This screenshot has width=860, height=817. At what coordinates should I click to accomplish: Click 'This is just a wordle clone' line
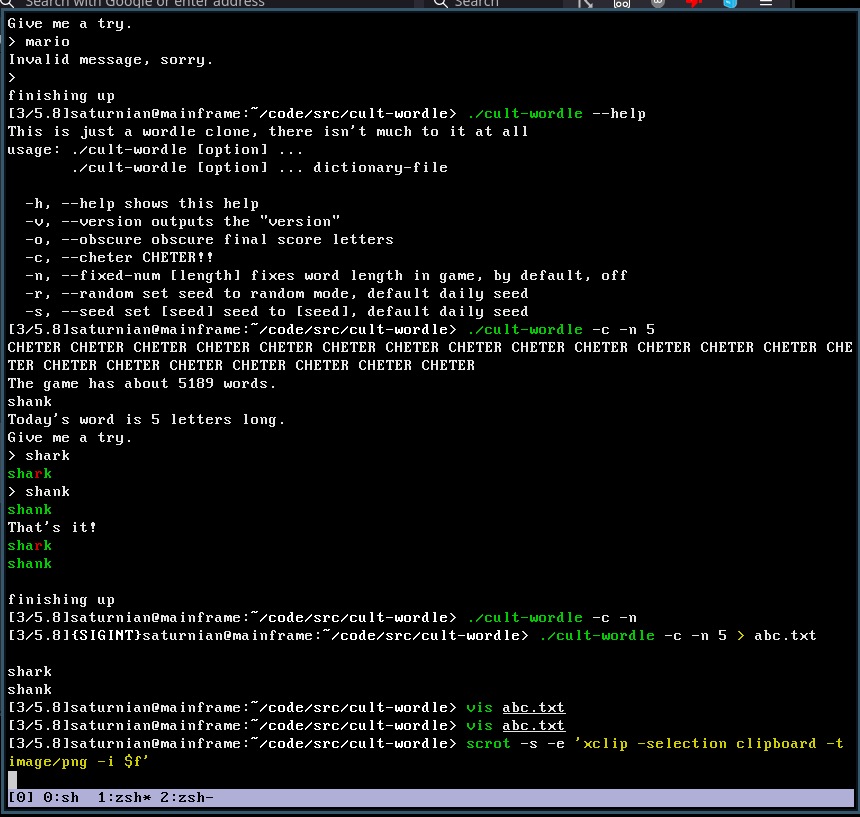point(268,132)
